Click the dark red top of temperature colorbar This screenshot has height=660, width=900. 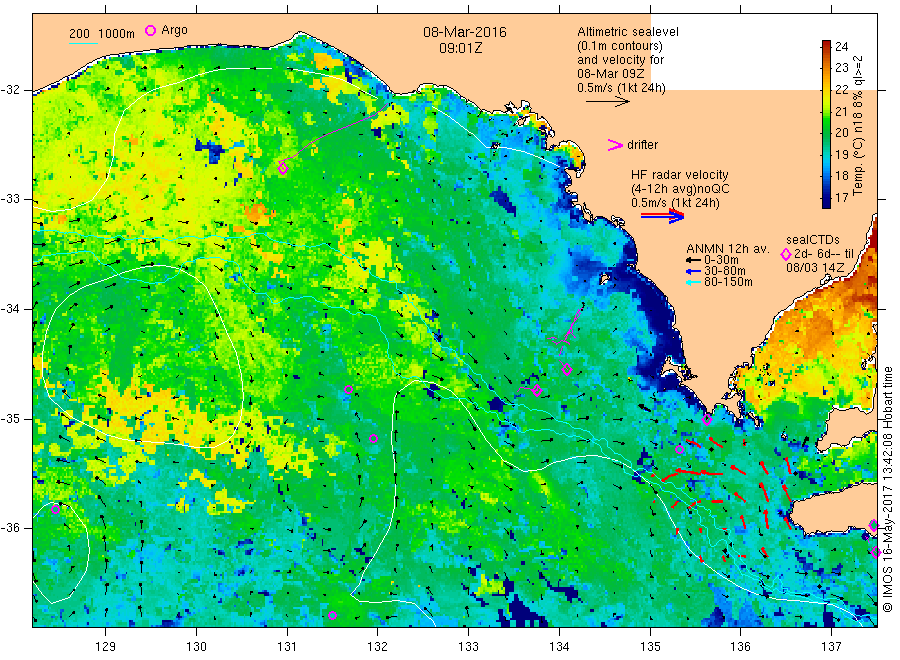coord(826,46)
